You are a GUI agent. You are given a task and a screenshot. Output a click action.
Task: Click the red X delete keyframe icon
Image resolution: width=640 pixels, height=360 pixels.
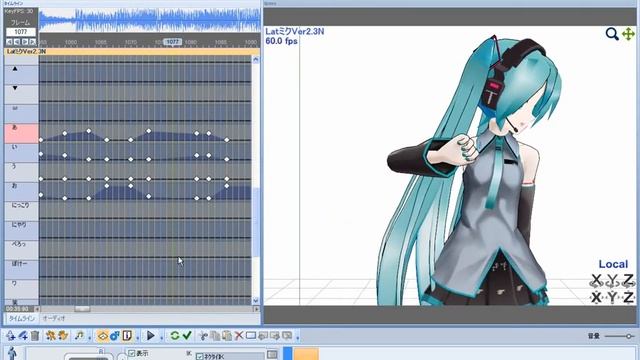(239, 336)
